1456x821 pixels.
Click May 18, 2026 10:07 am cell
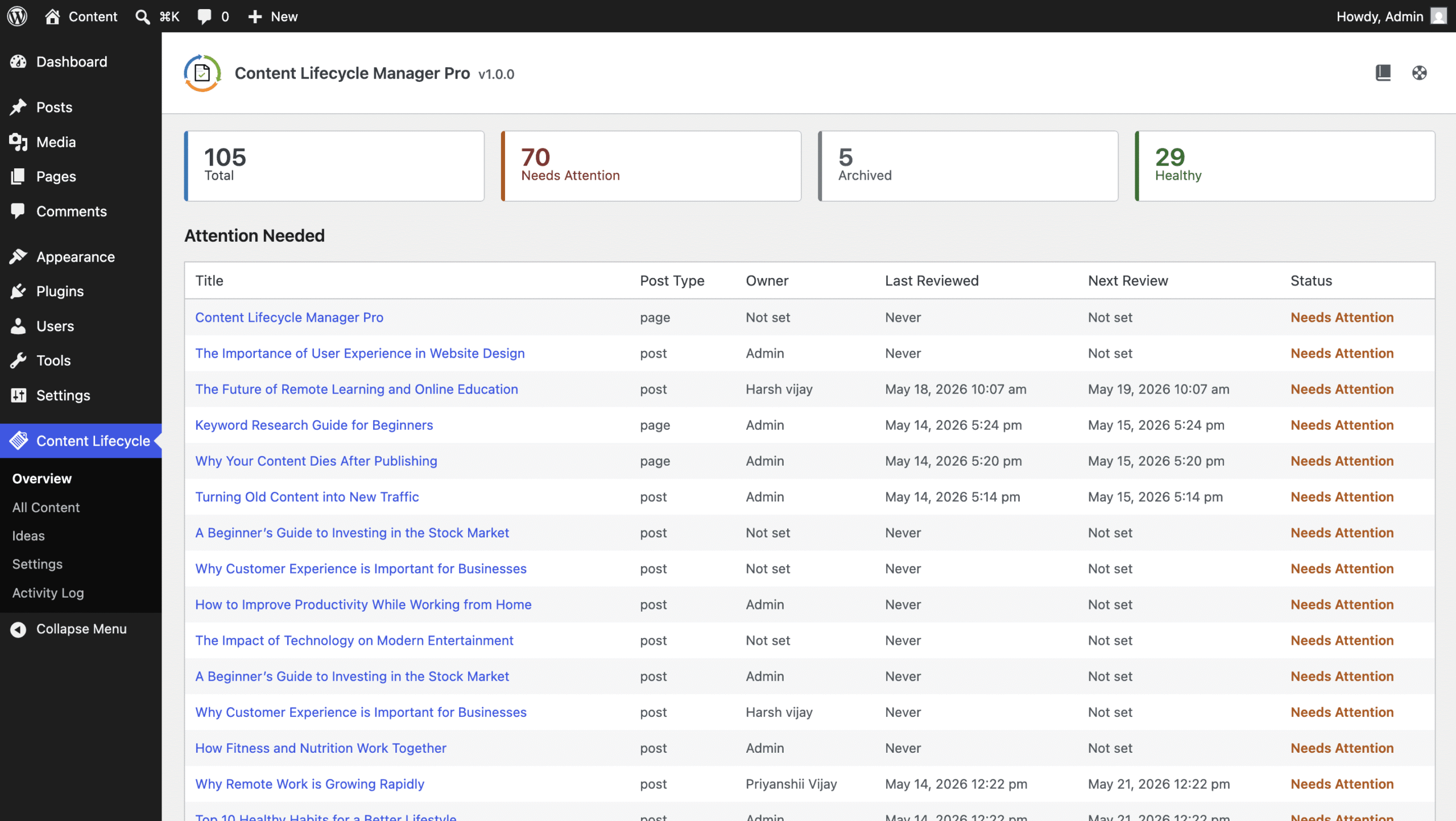[955, 389]
